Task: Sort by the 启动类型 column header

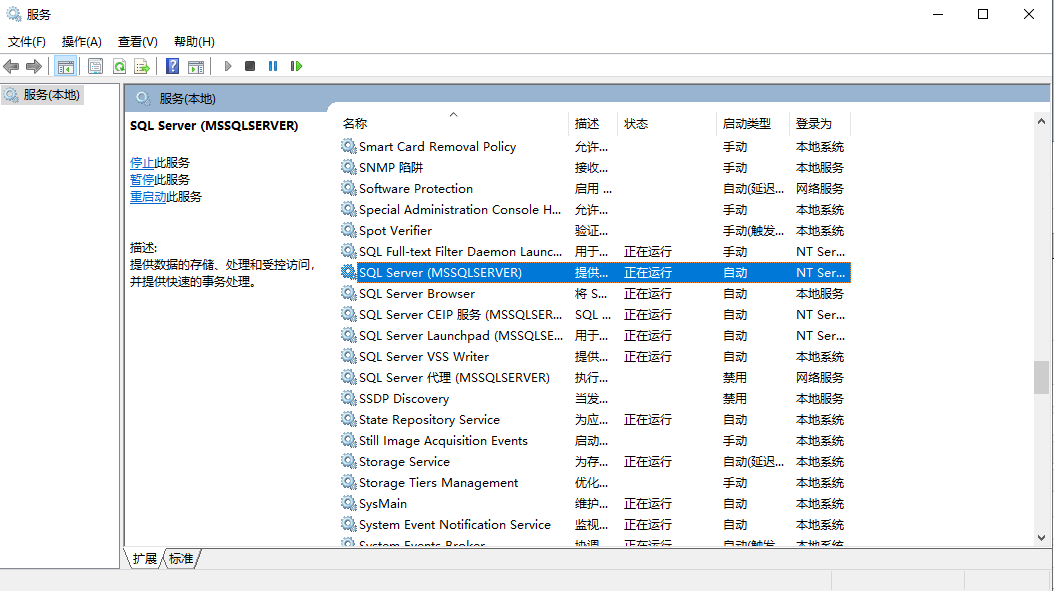Action: (746, 124)
